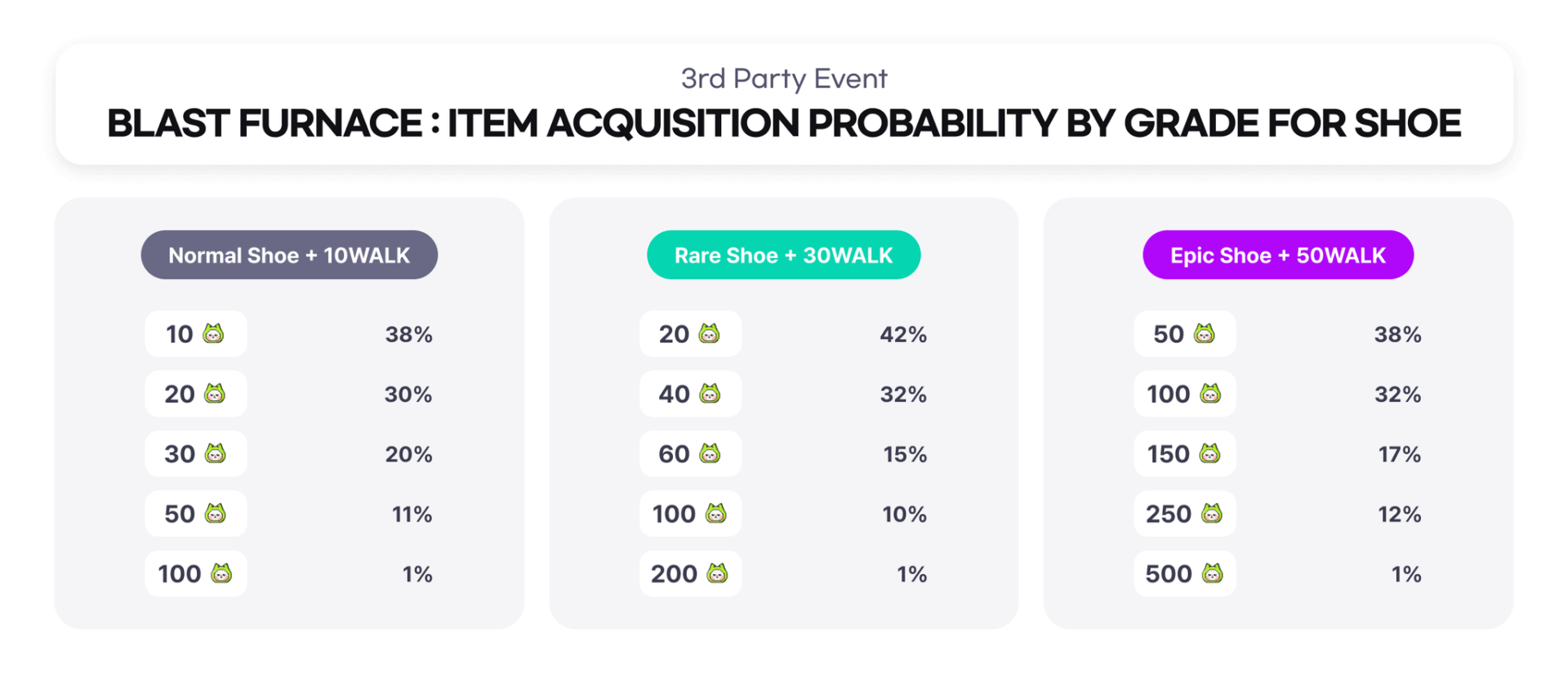This screenshot has height=673, width=1568.
Task: Select the 42% probability in Rare column
Action: 903,334
